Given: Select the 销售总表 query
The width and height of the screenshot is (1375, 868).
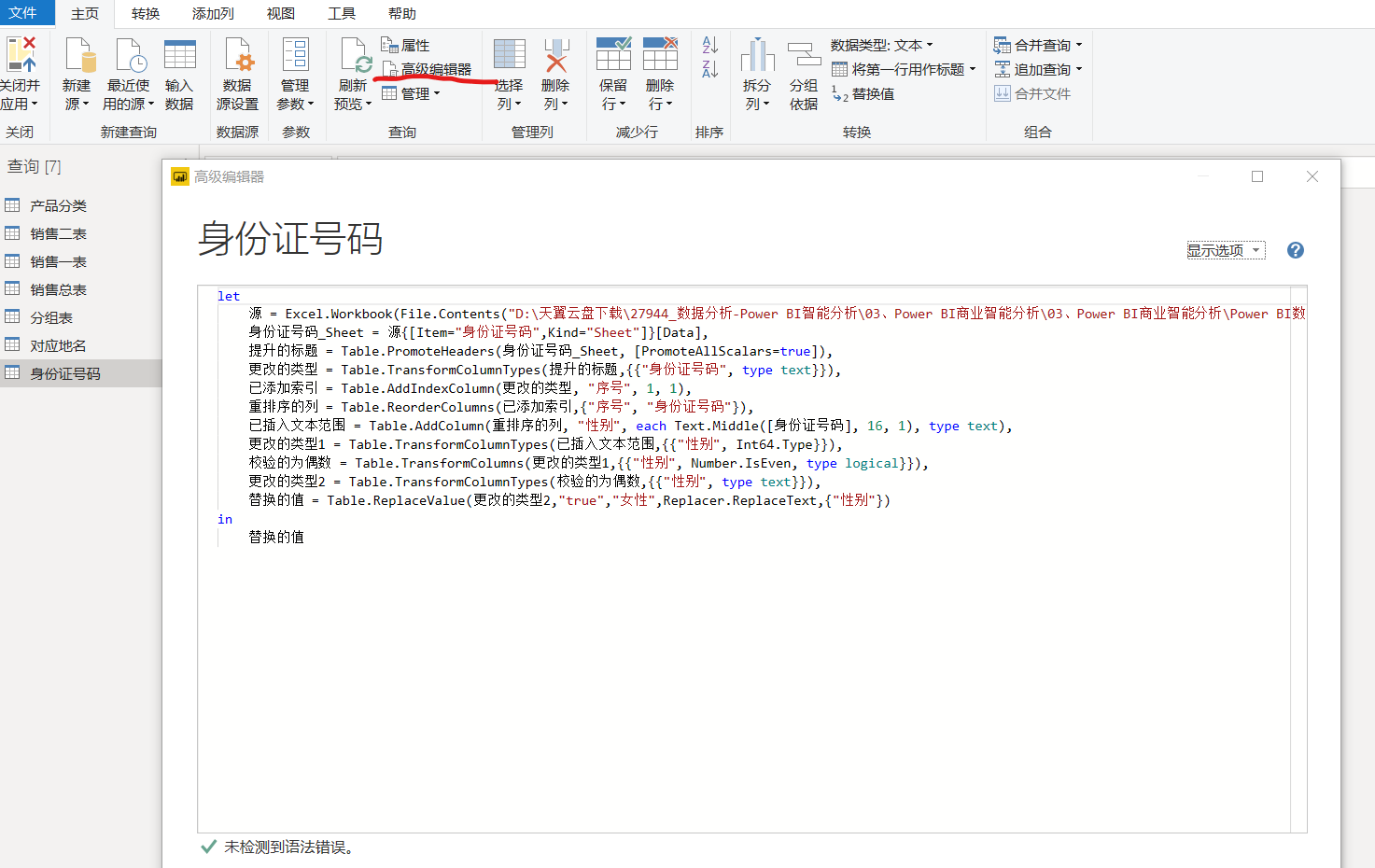Looking at the screenshot, I should click(80, 289).
